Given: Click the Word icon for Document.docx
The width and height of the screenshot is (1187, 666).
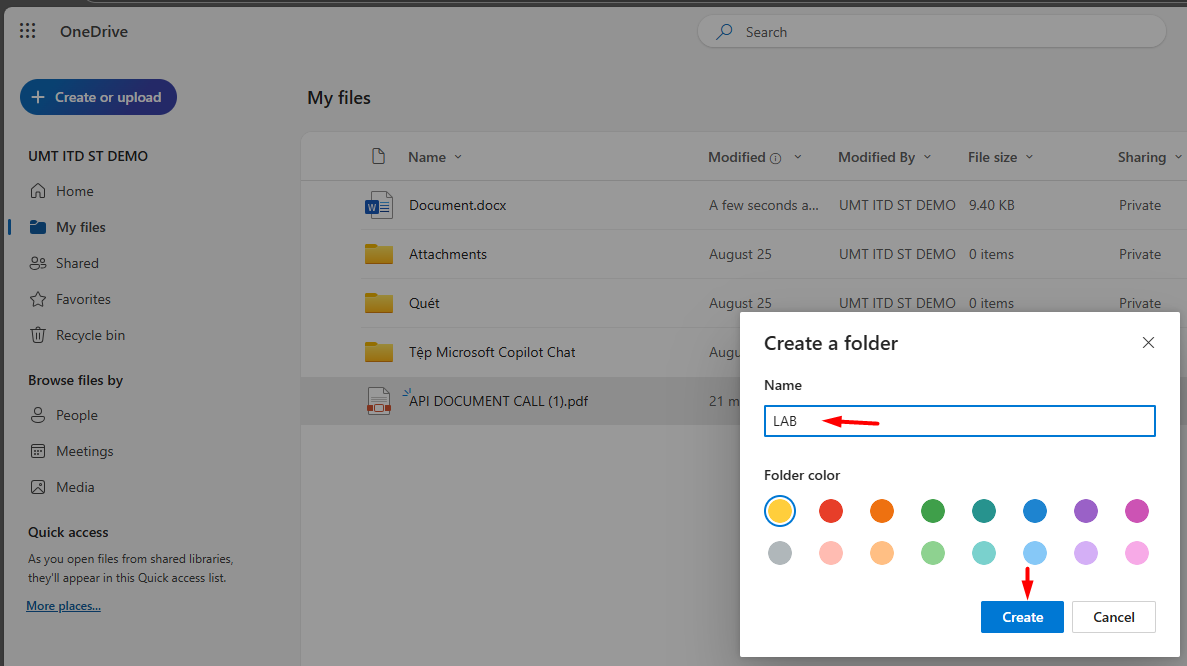Looking at the screenshot, I should point(379,205).
